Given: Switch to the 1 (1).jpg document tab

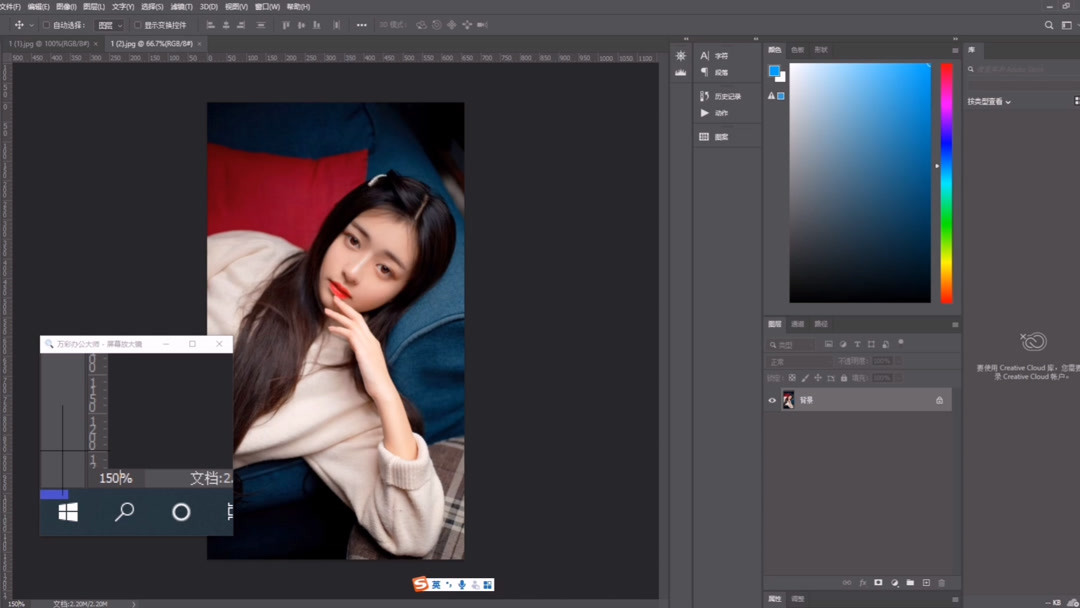Looking at the screenshot, I should pyautogui.click(x=48, y=44).
